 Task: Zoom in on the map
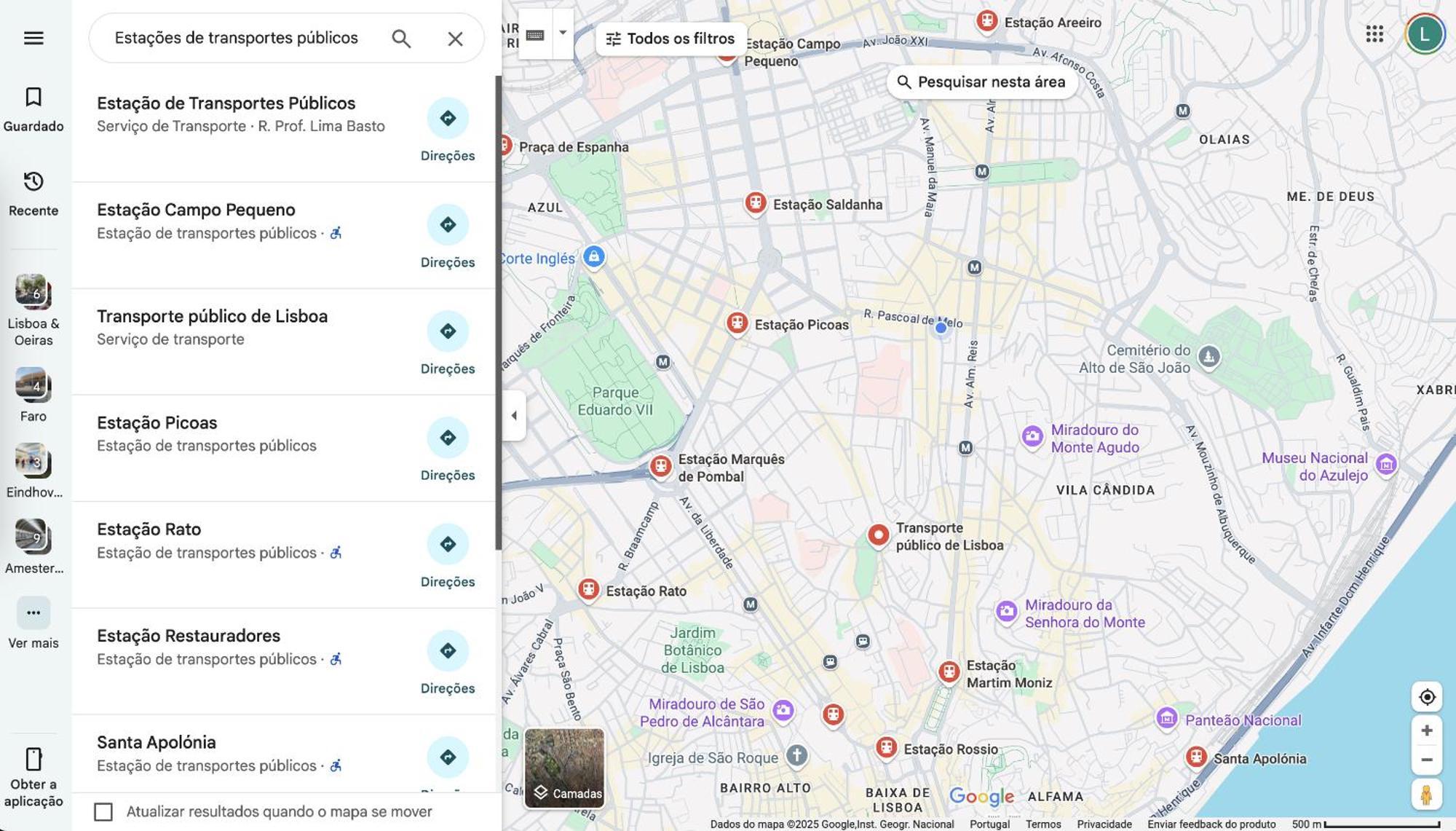(x=1426, y=730)
